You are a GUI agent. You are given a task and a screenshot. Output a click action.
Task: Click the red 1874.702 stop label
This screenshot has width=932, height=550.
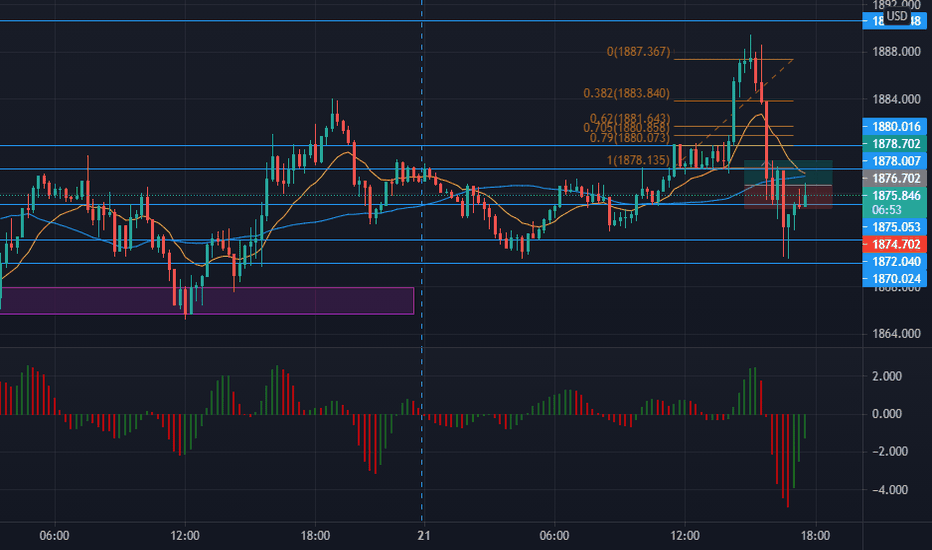click(895, 244)
